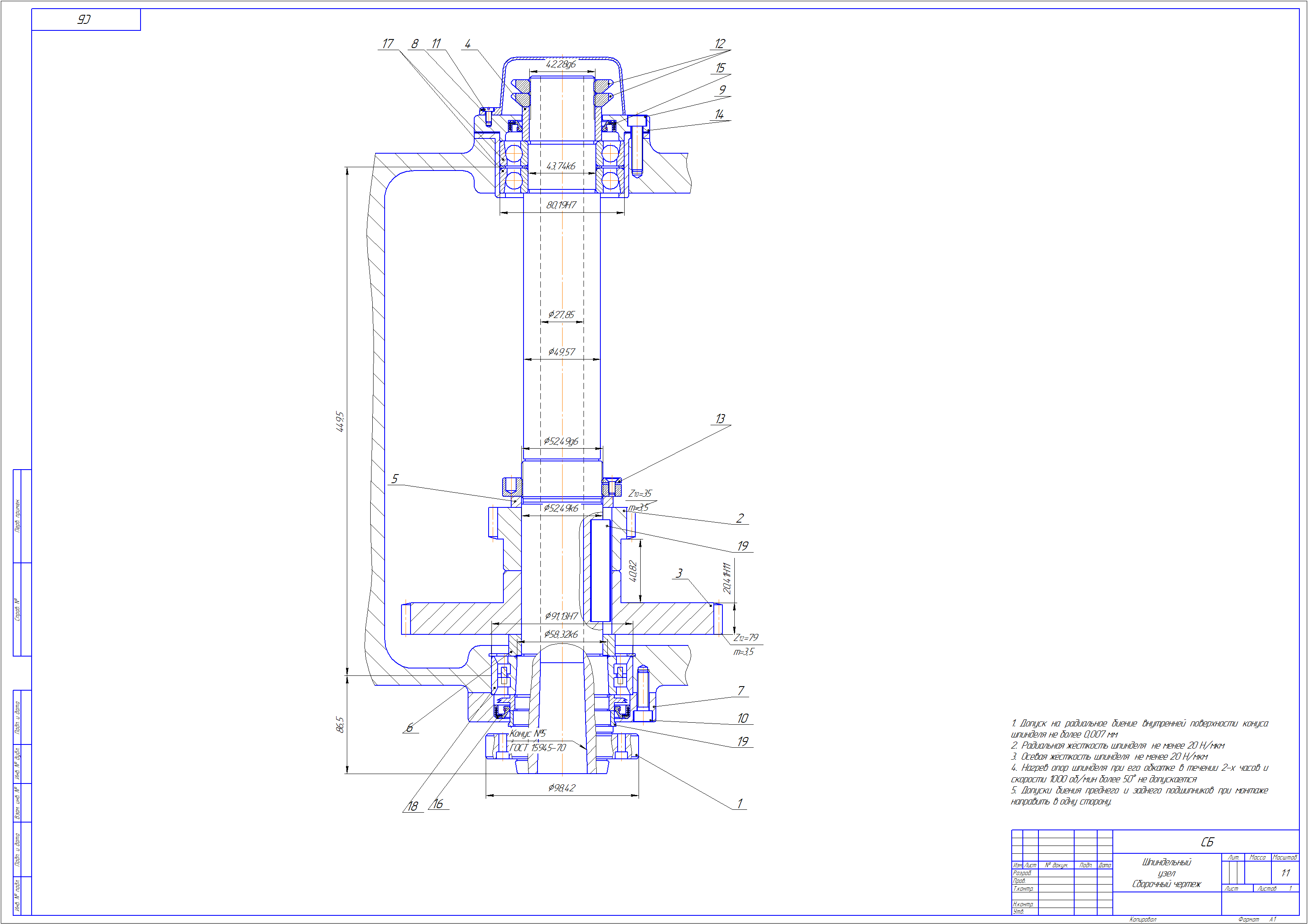1308x924 pixels.
Task: Select the 1:1 scale value cell
Action: [1285, 873]
